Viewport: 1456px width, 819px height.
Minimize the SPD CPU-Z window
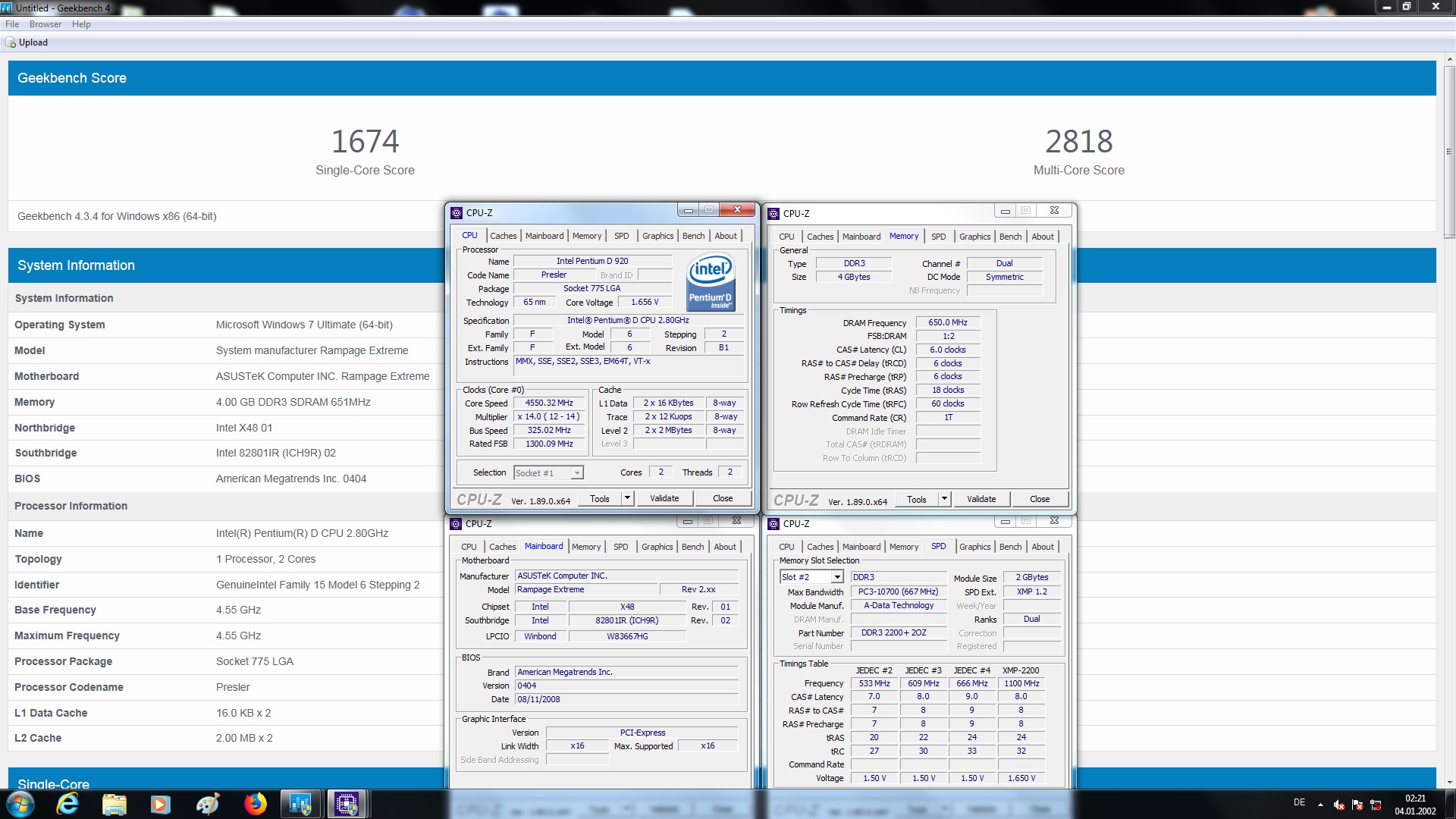pos(1005,522)
